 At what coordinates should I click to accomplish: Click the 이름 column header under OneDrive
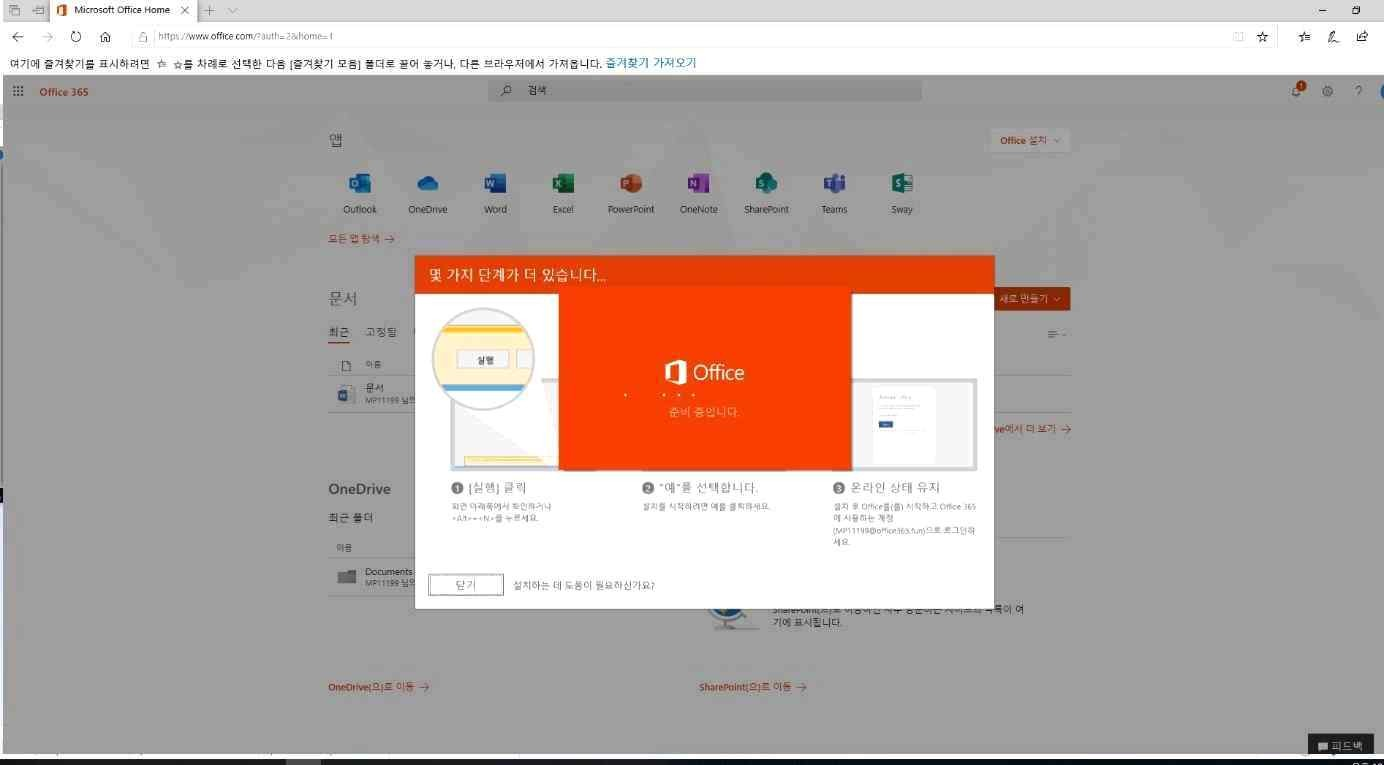point(344,548)
